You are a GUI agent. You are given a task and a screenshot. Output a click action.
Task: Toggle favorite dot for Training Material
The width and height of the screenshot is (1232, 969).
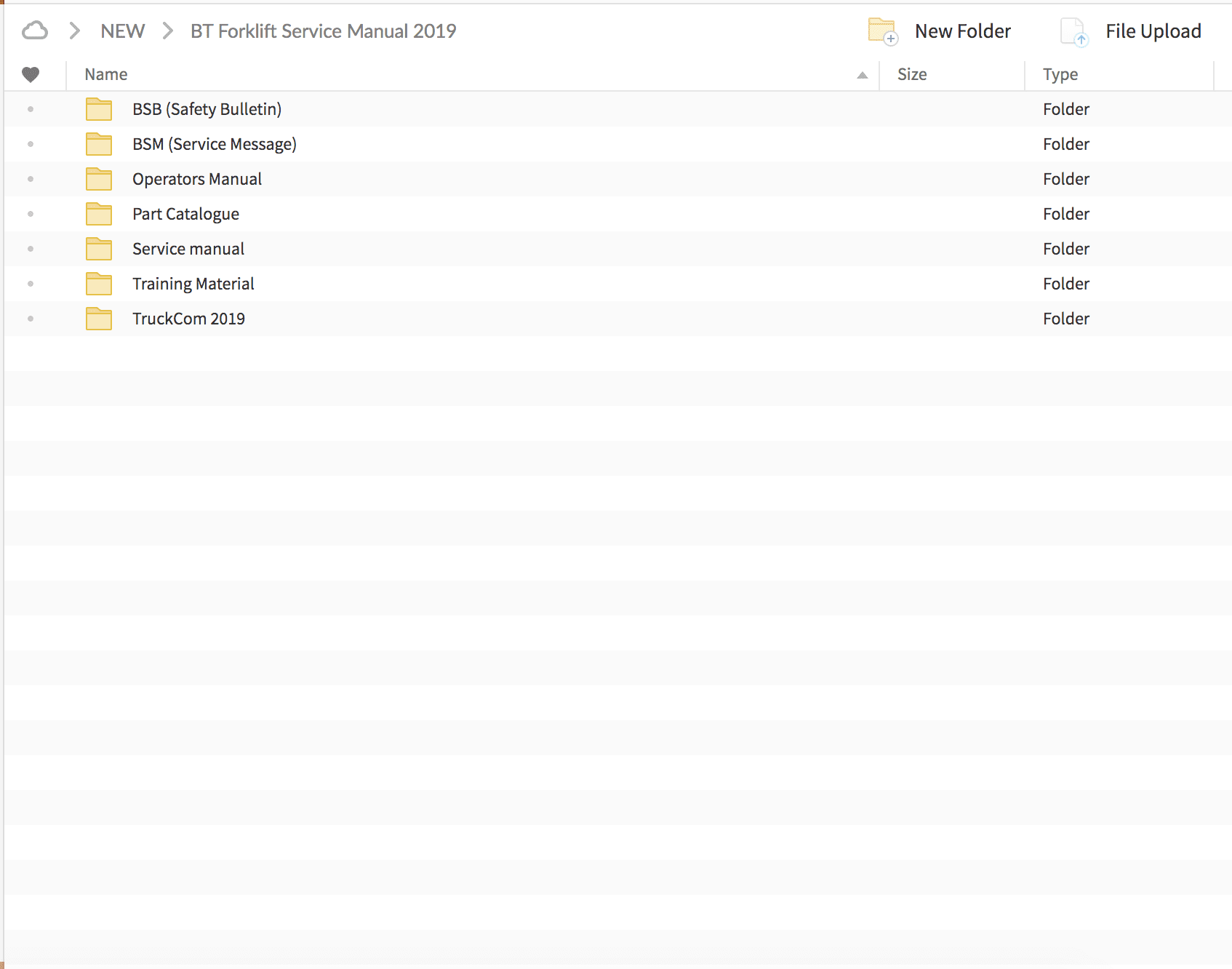31,284
